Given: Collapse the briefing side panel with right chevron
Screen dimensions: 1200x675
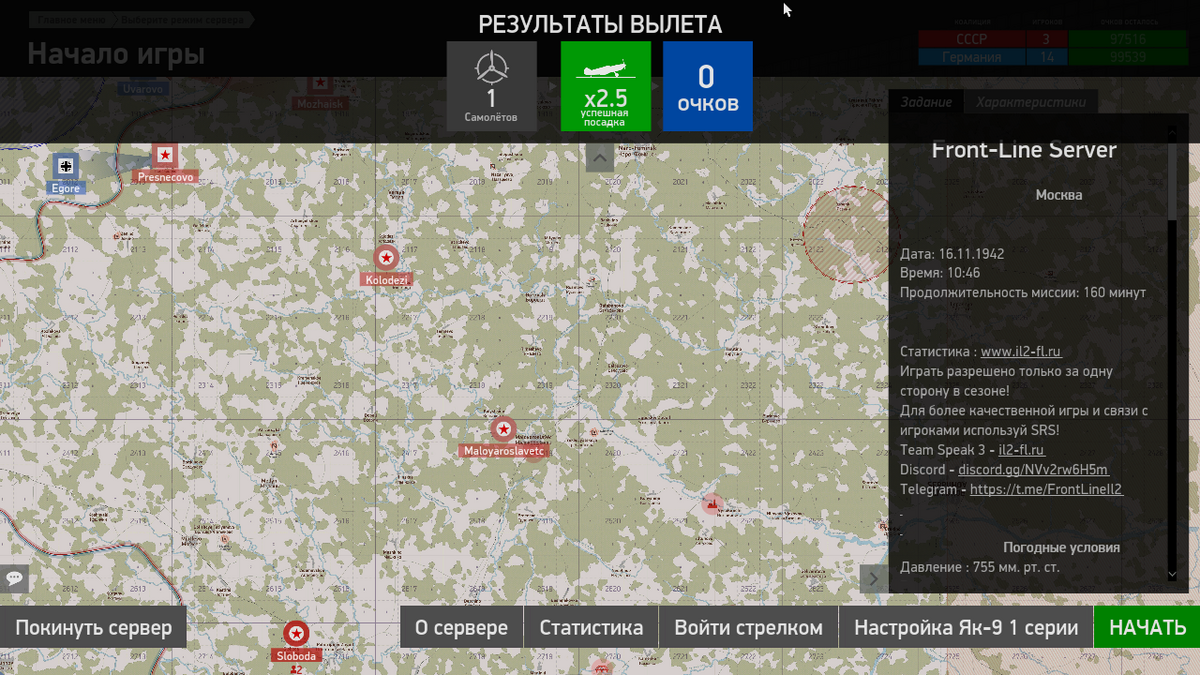Looking at the screenshot, I should tap(873, 578).
